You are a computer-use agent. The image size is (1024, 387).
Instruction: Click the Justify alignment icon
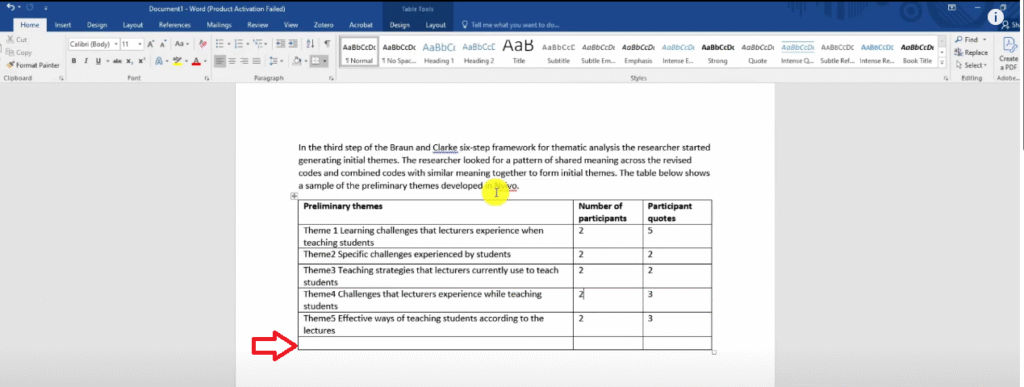257,61
